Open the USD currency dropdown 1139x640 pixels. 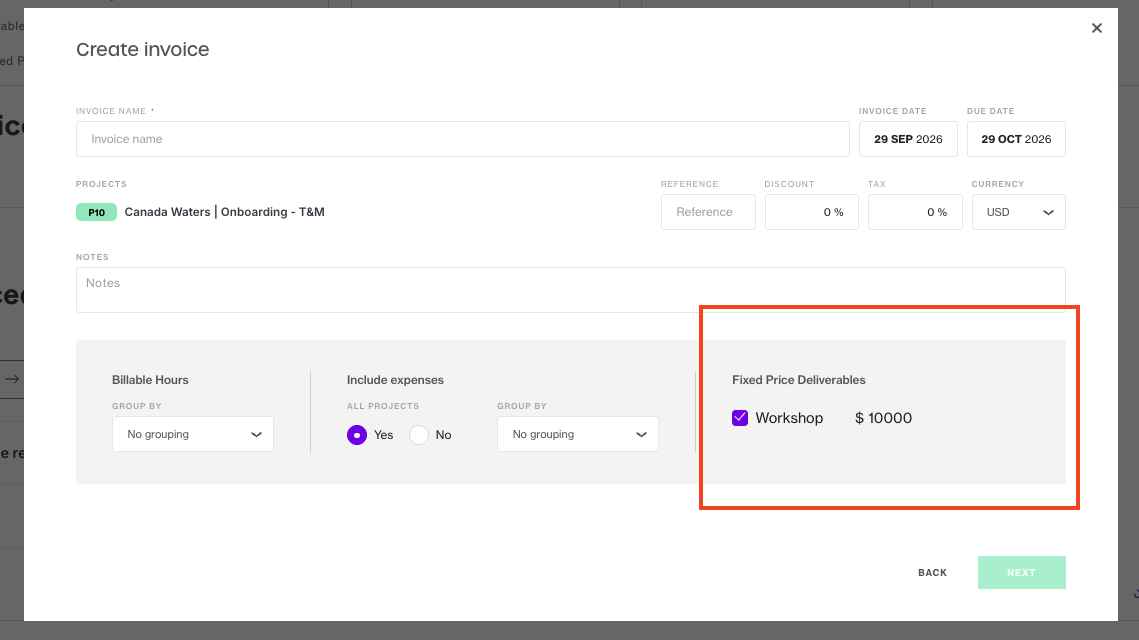point(1018,212)
